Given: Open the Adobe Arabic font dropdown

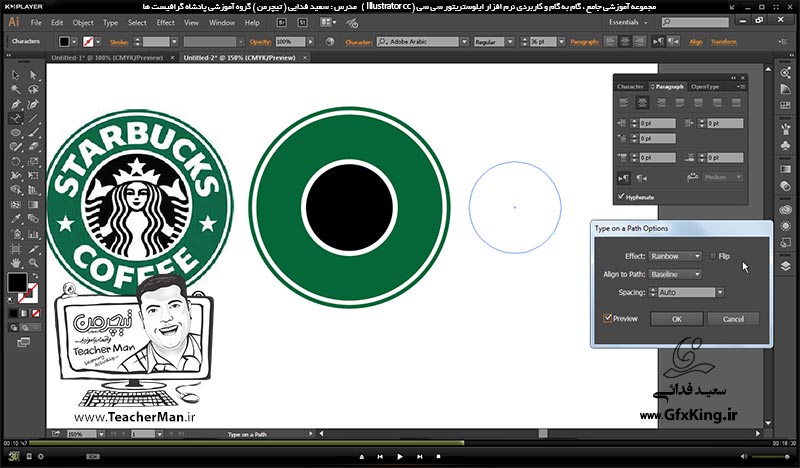Looking at the screenshot, I should pyautogui.click(x=464, y=42).
